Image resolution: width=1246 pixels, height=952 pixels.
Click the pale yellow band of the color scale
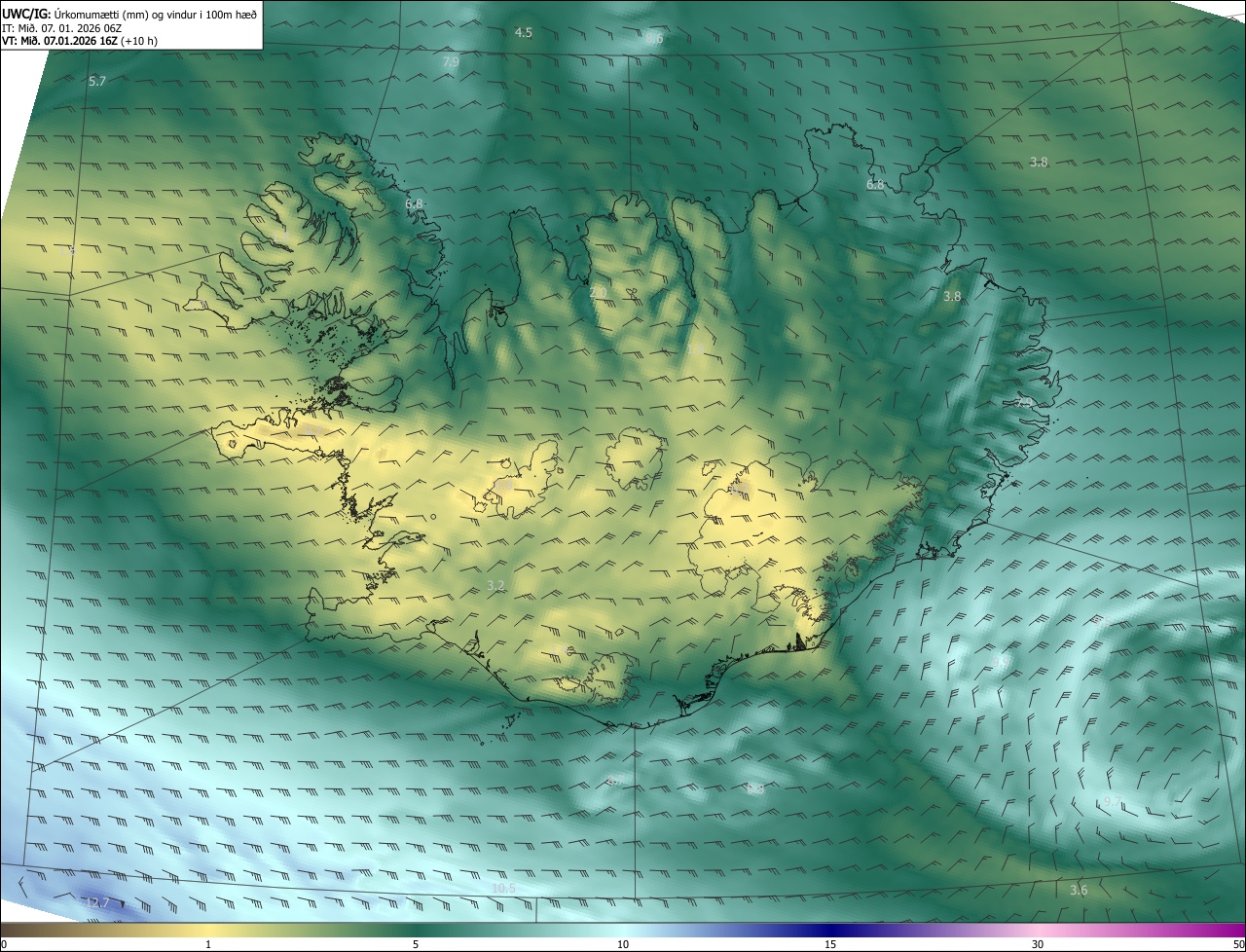[208, 931]
